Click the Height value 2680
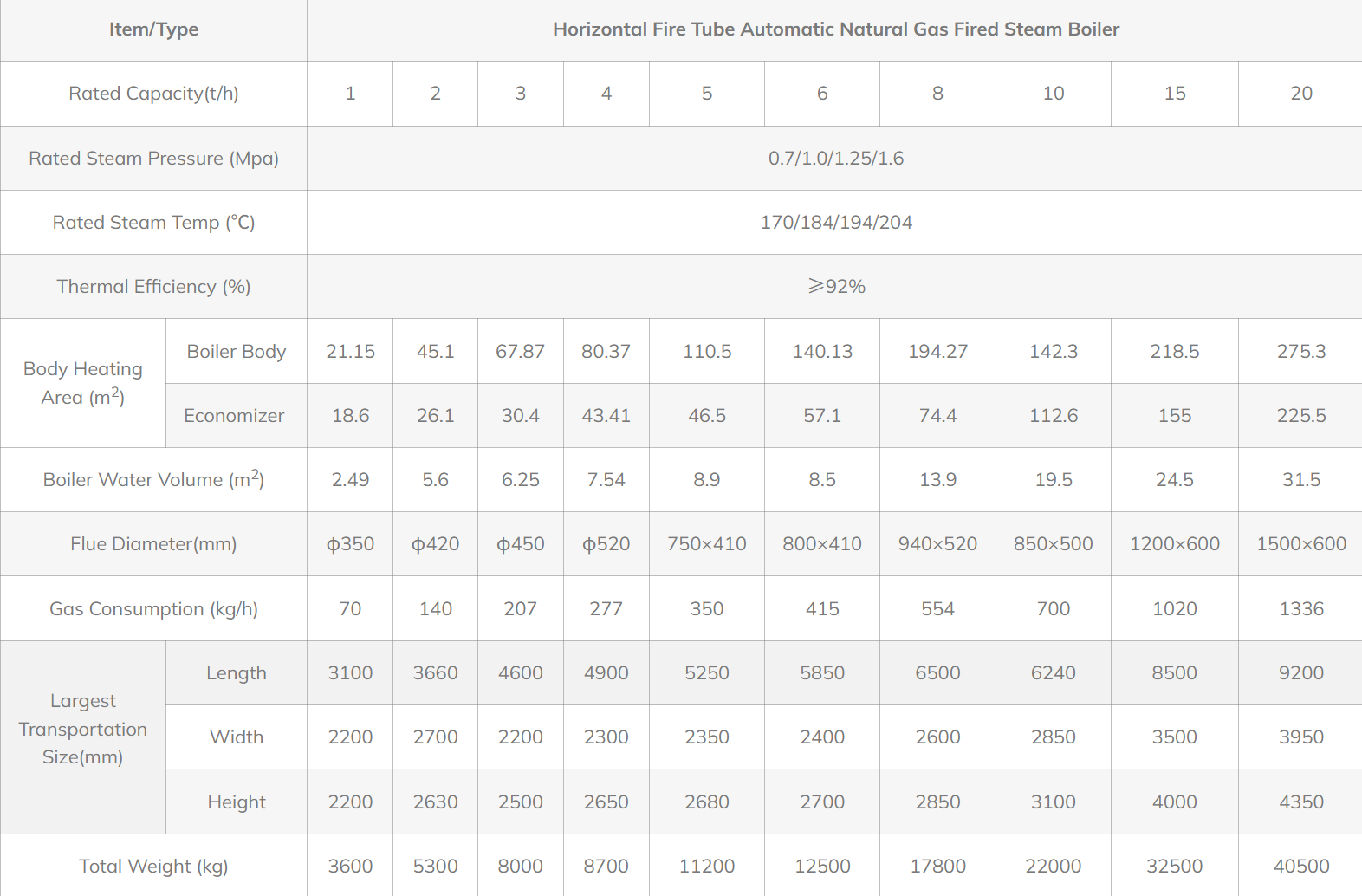Viewport: 1362px width, 896px height. pos(706,802)
